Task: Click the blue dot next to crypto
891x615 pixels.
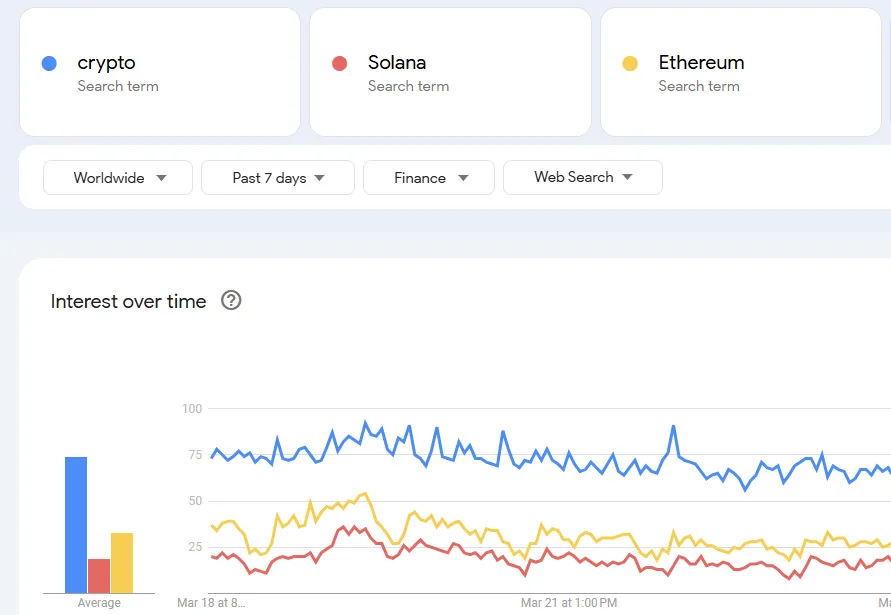Action: (49, 63)
